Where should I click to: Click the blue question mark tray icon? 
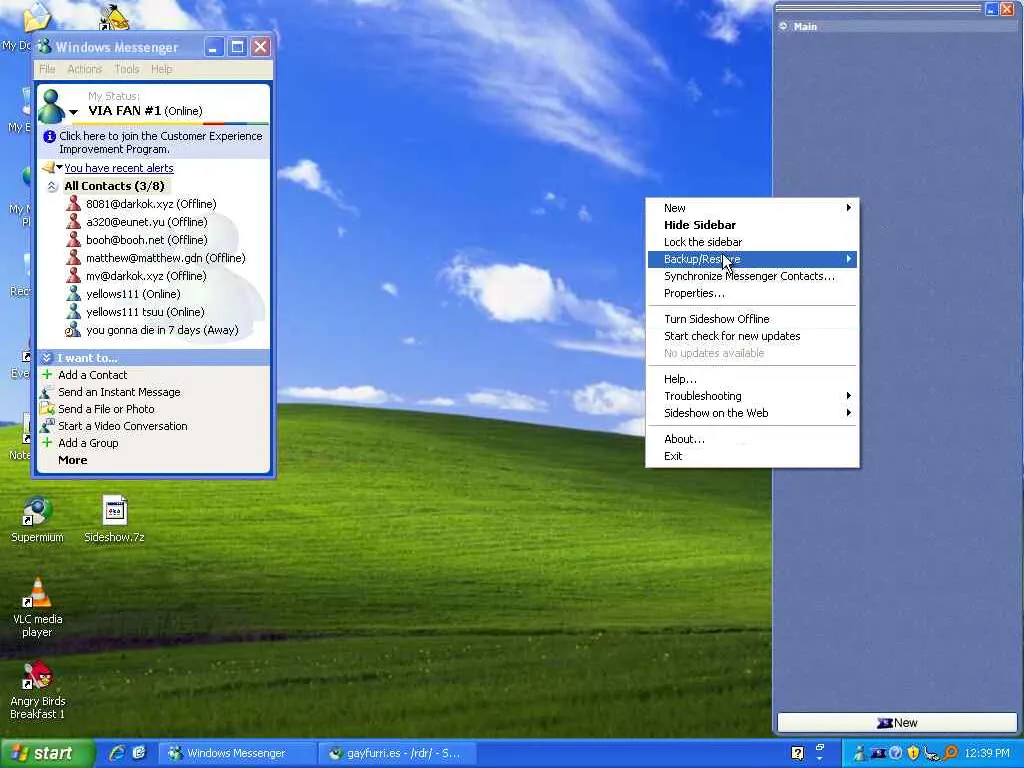pos(895,753)
